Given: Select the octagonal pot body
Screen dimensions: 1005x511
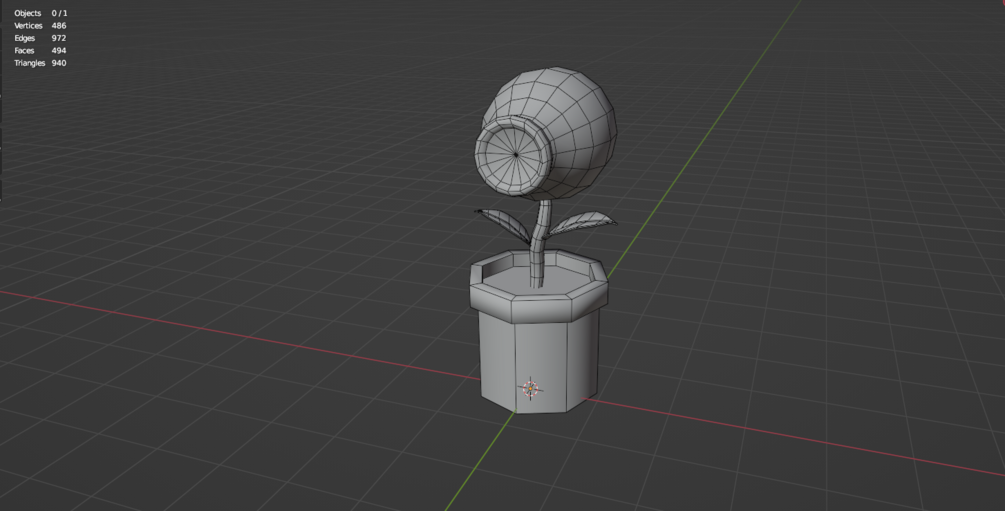Looking at the screenshot, I should coord(540,362).
